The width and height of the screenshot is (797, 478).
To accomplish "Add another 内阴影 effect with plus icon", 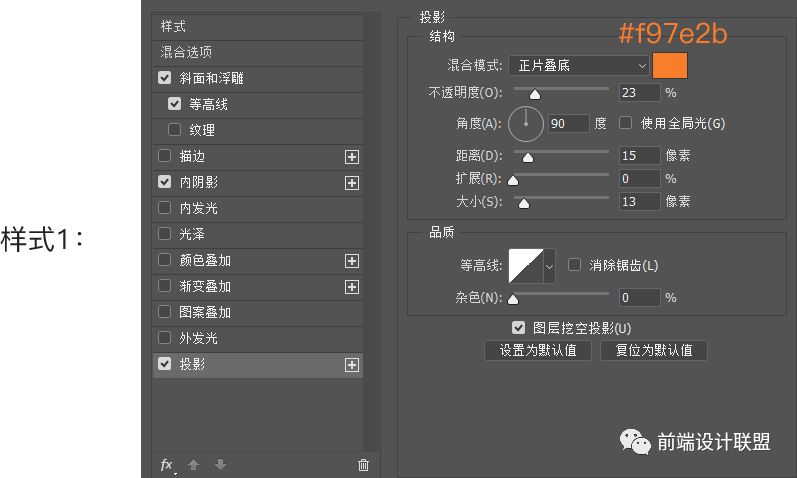I will pyautogui.click(x=352, y=183).
